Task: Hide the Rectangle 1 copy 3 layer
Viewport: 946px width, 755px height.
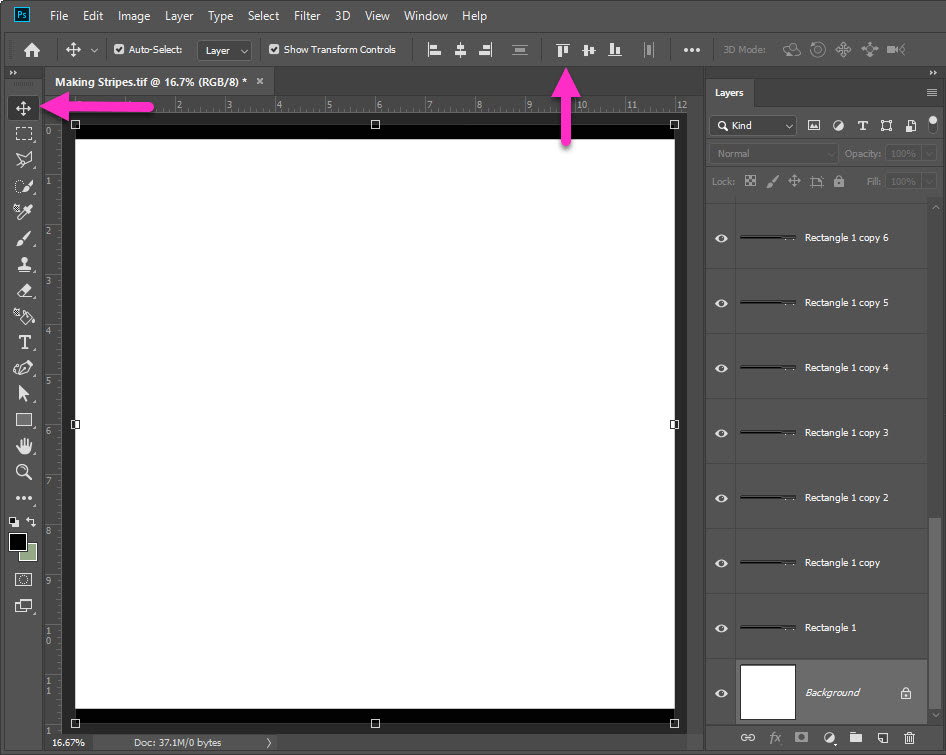Action: pos(721,433)
